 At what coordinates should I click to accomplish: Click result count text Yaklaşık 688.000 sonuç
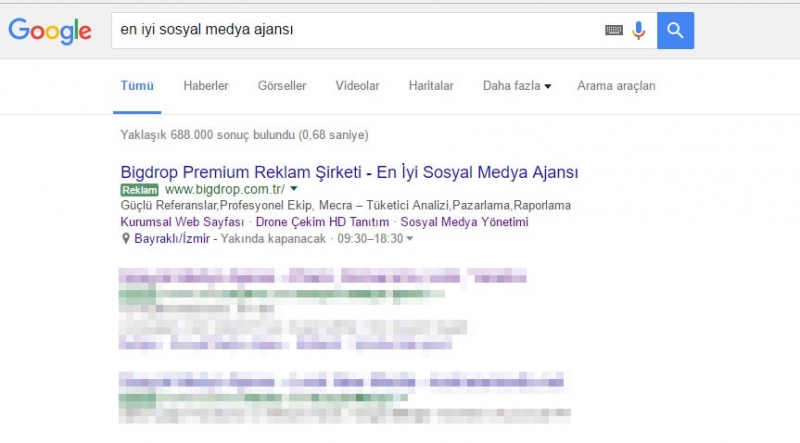pos(244,135)
